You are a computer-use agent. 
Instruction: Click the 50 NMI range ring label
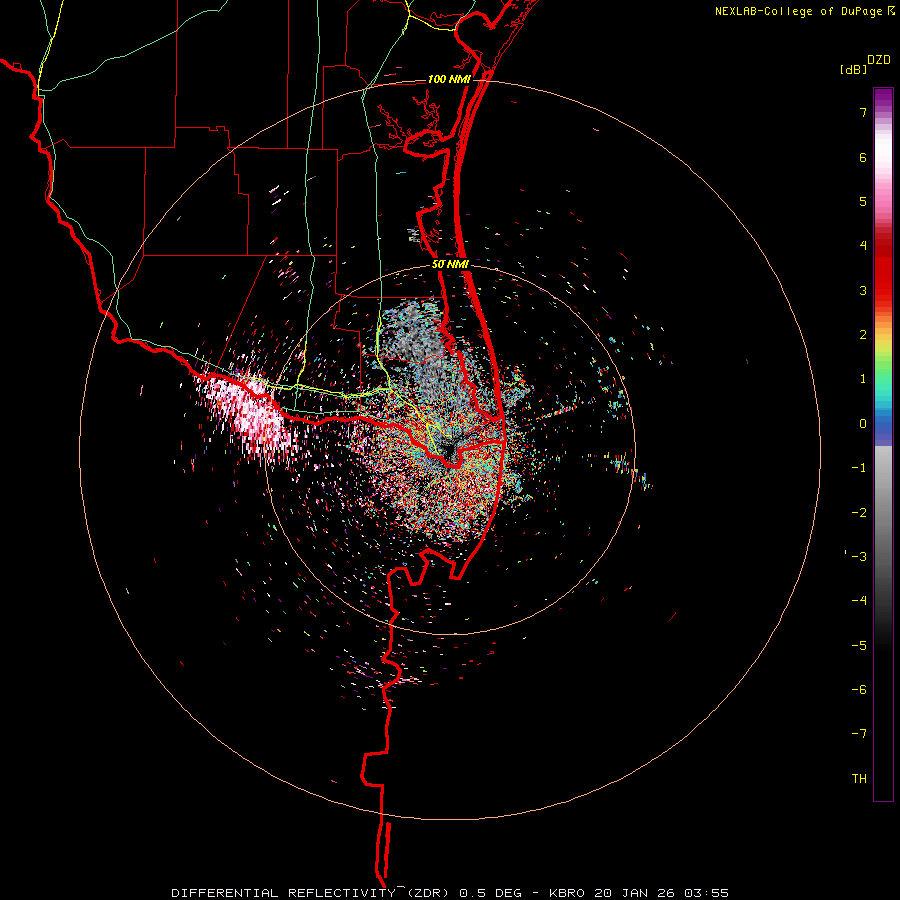451,265
